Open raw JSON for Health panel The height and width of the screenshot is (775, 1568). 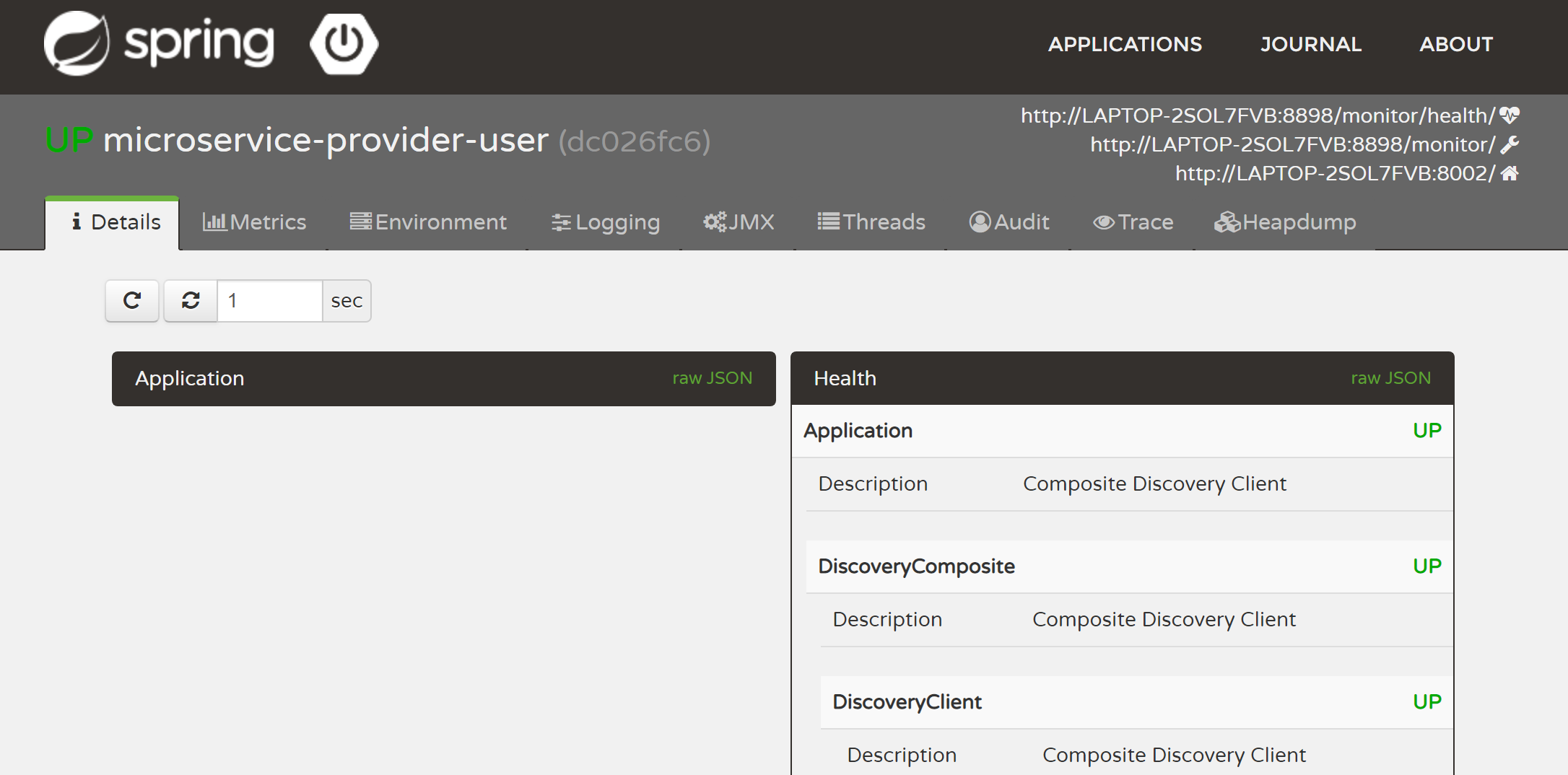coord(1390,378)
